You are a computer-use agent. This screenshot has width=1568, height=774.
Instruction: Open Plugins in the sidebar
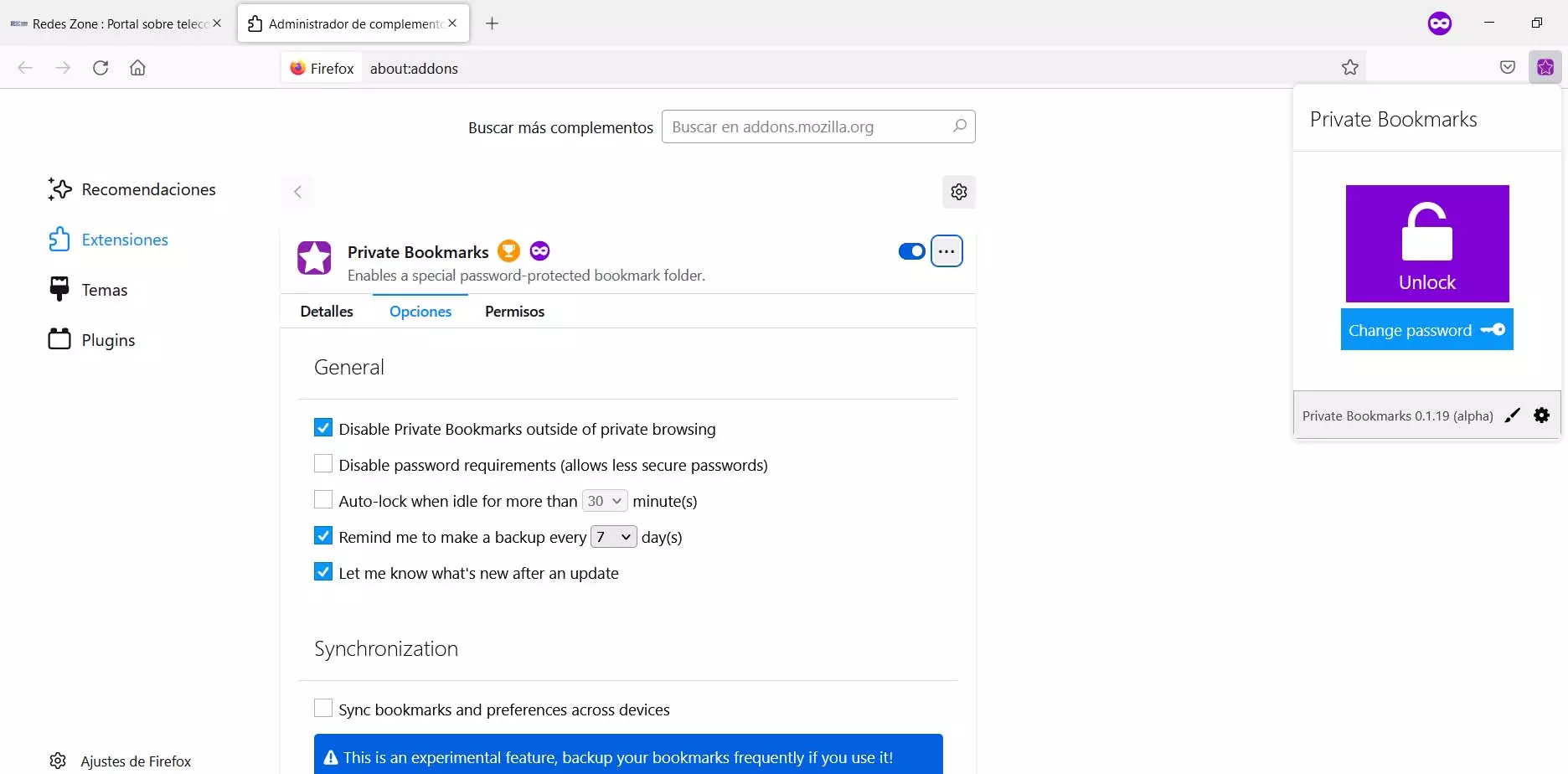[x=92, y=340]
